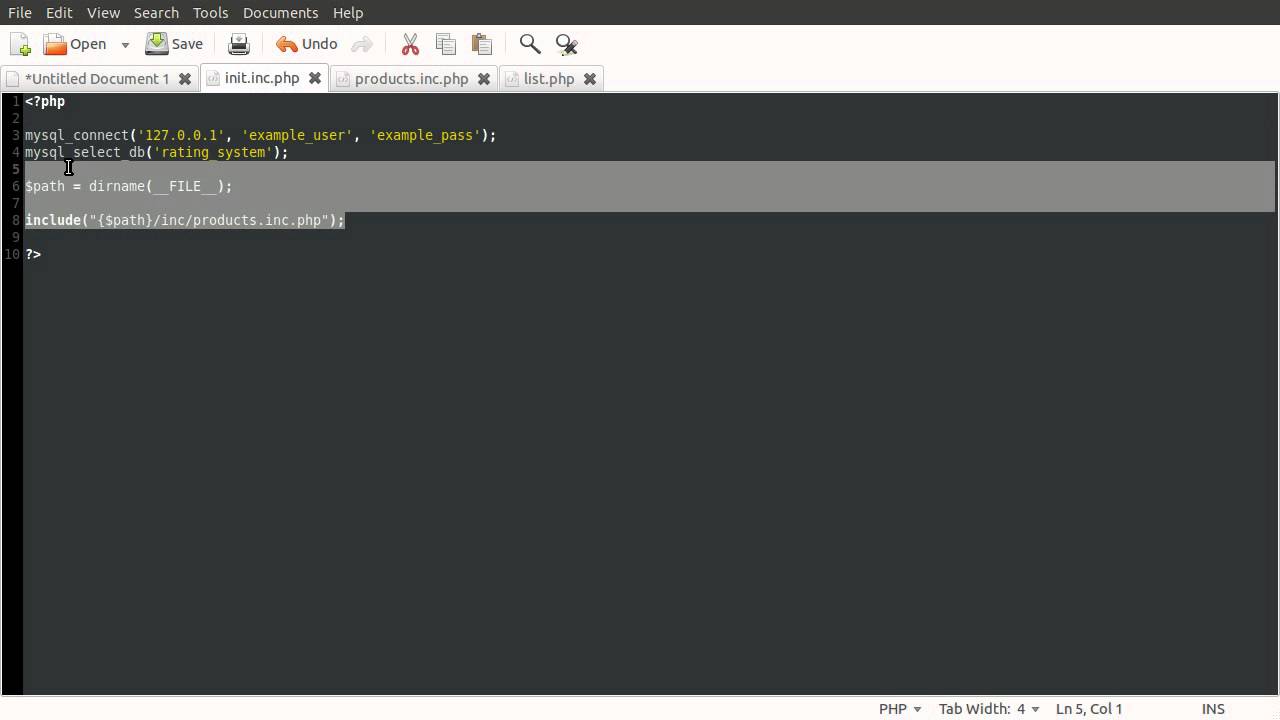The height and width of the screenshot is (720, 1280).
Task: Open Find with magnifier icon
Action: (x=530, y=44)
